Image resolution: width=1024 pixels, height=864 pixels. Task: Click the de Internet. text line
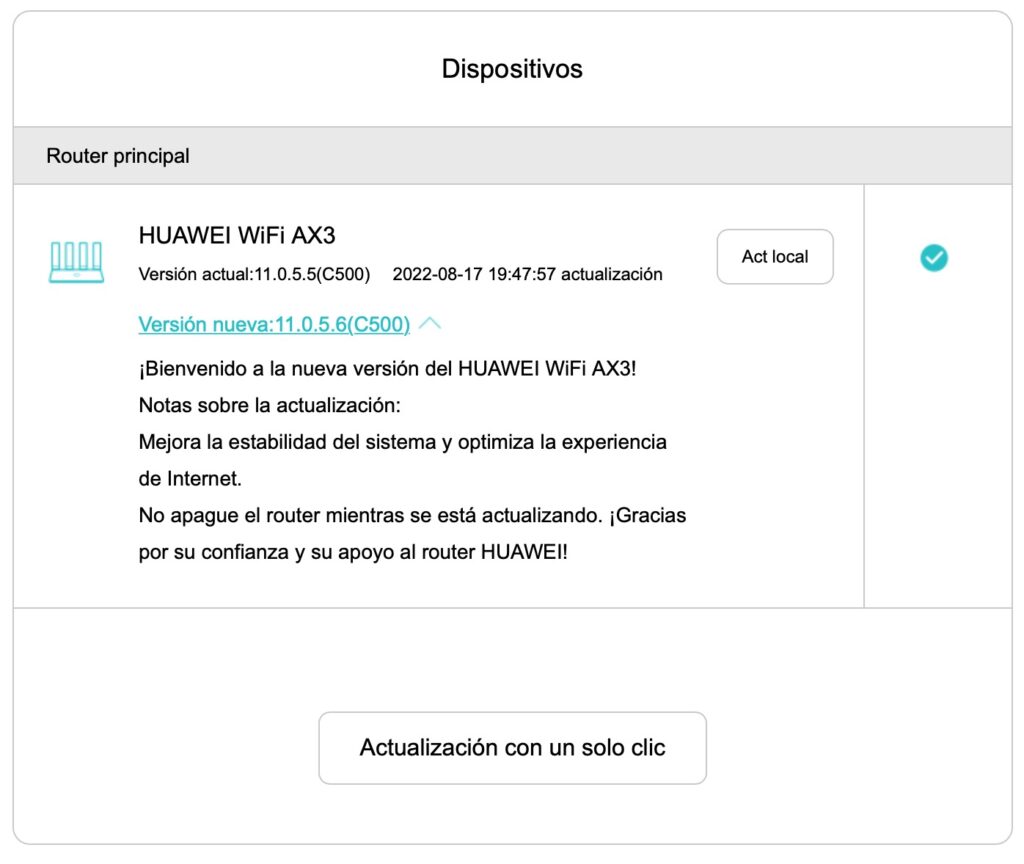(x=190, y=479)
